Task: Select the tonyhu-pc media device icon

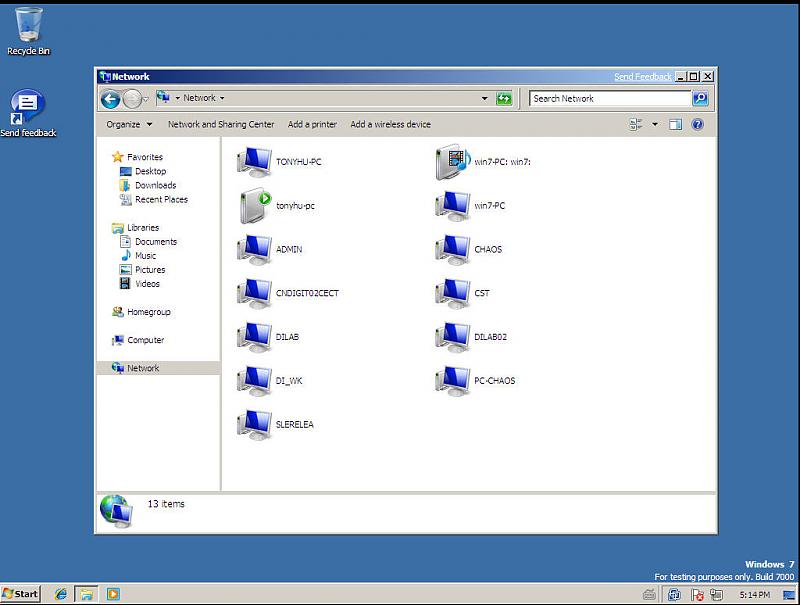Action: tap(254, 205)
